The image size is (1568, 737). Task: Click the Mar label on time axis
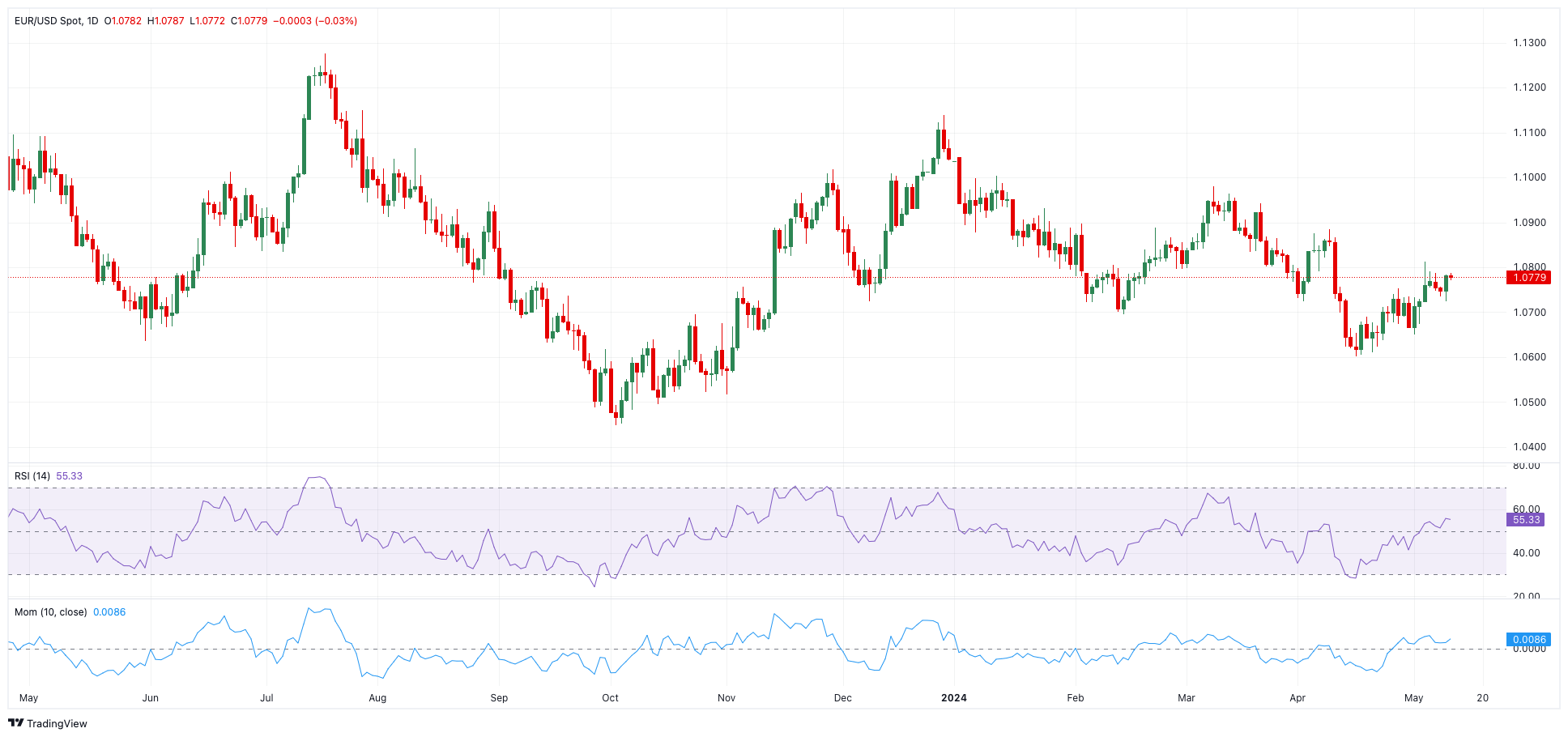1187,697
